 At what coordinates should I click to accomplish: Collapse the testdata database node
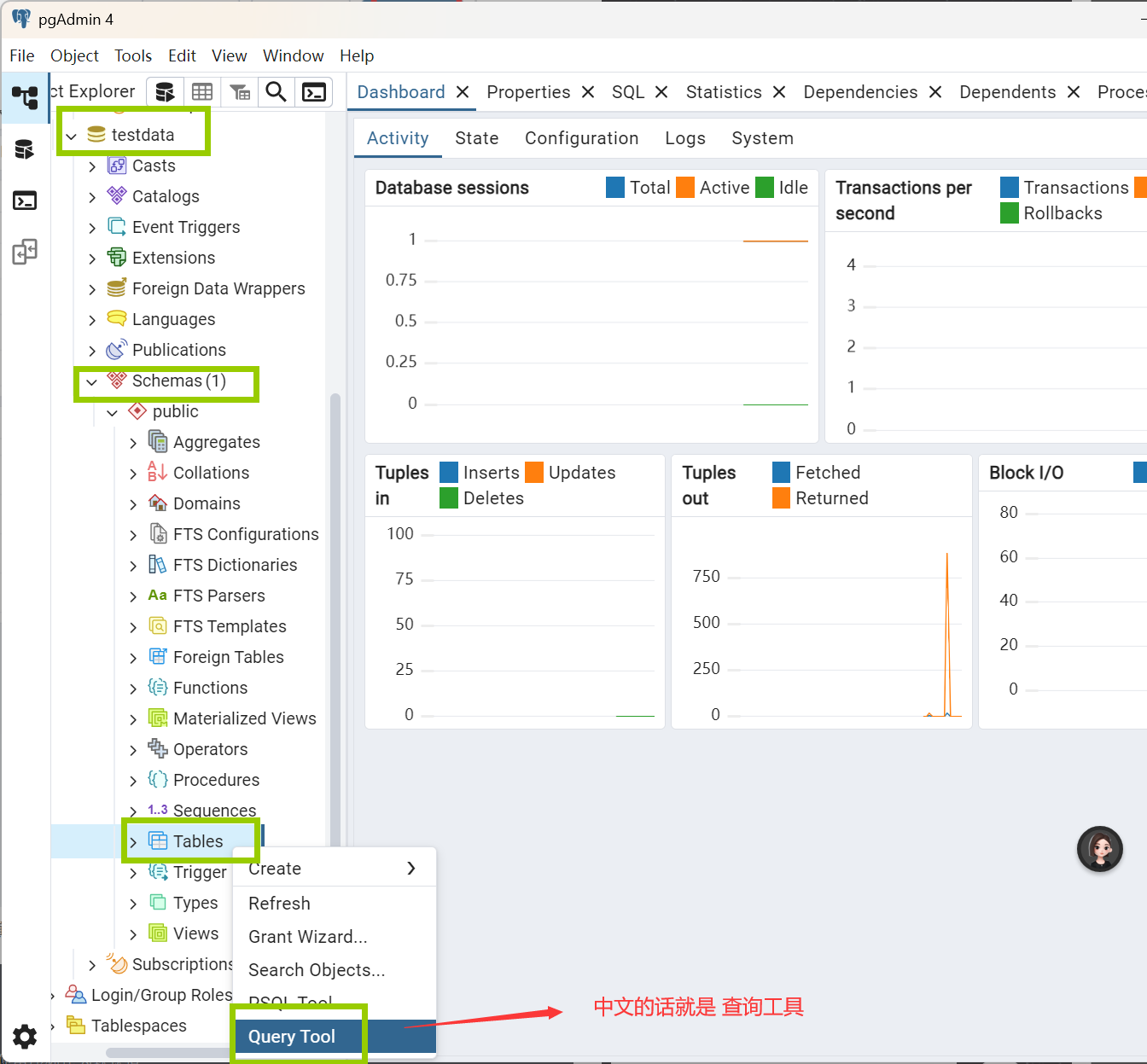click(x=72, y=136)
